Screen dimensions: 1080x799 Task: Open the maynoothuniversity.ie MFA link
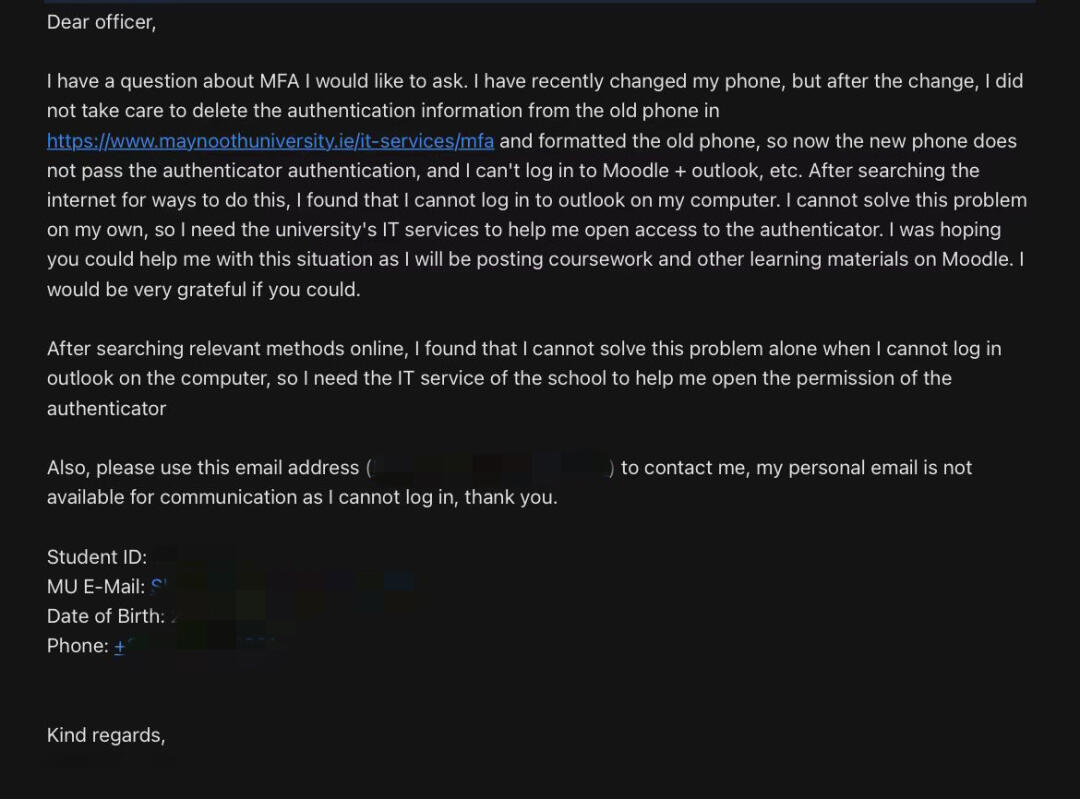point(270,141)
